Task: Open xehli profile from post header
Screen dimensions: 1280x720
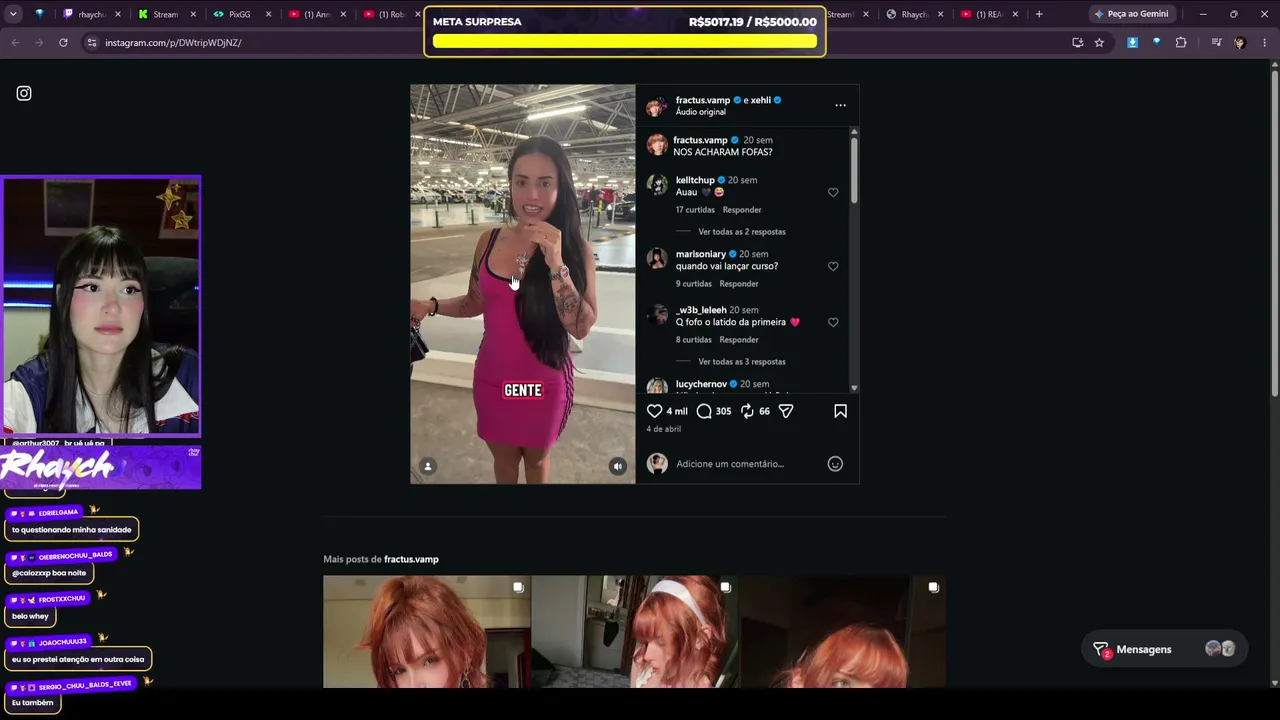Action: tap(761, 100)
